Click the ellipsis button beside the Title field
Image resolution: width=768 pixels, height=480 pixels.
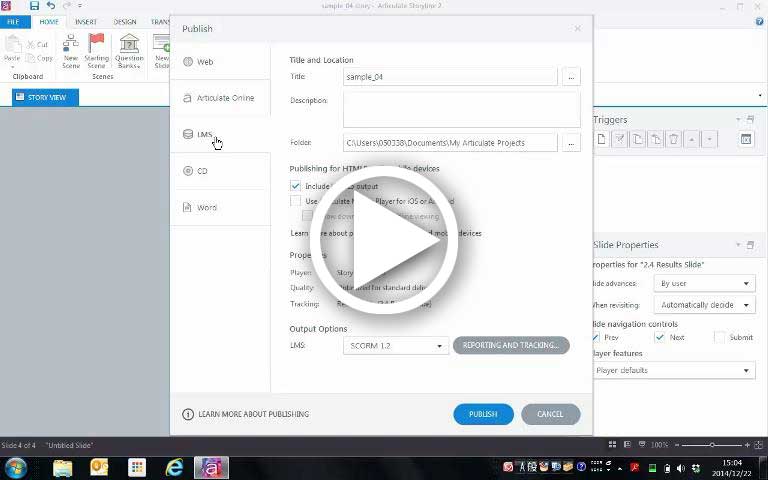click(x=571, y=77)
